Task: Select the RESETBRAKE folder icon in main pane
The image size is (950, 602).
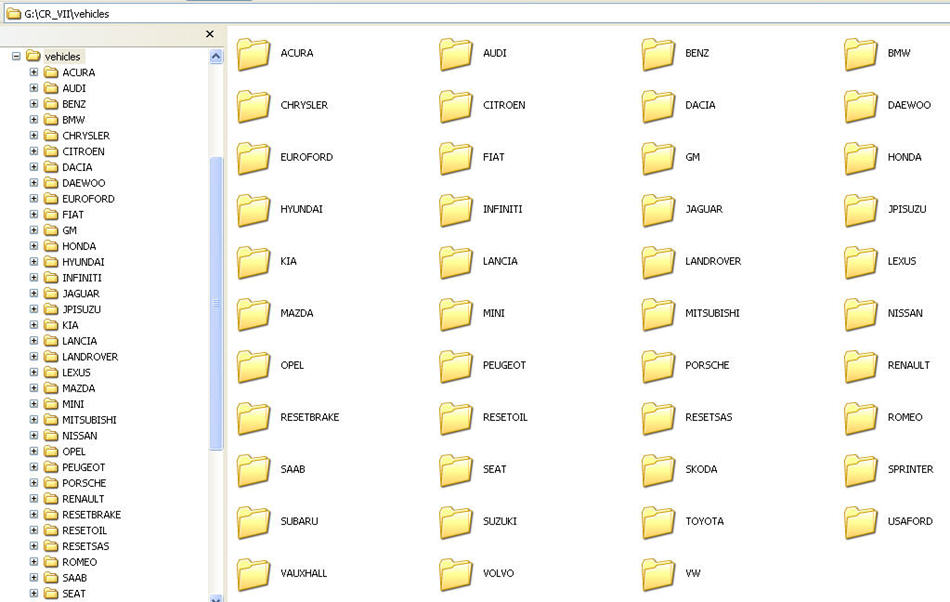Action: point(253,419)
